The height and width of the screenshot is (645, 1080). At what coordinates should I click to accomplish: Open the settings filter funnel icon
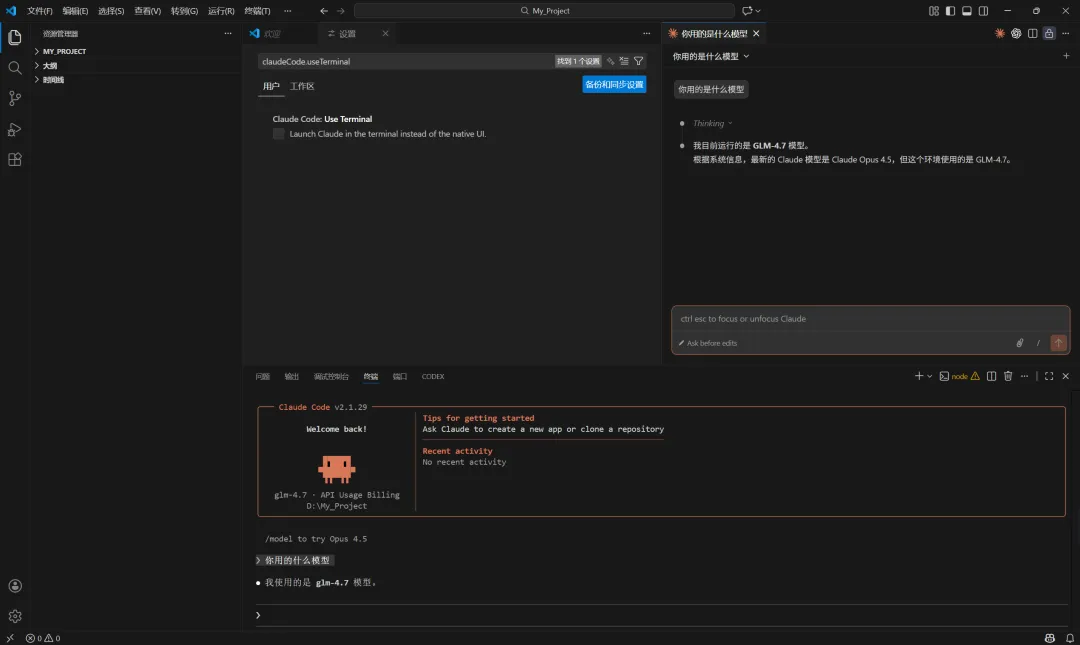[638, 61]
